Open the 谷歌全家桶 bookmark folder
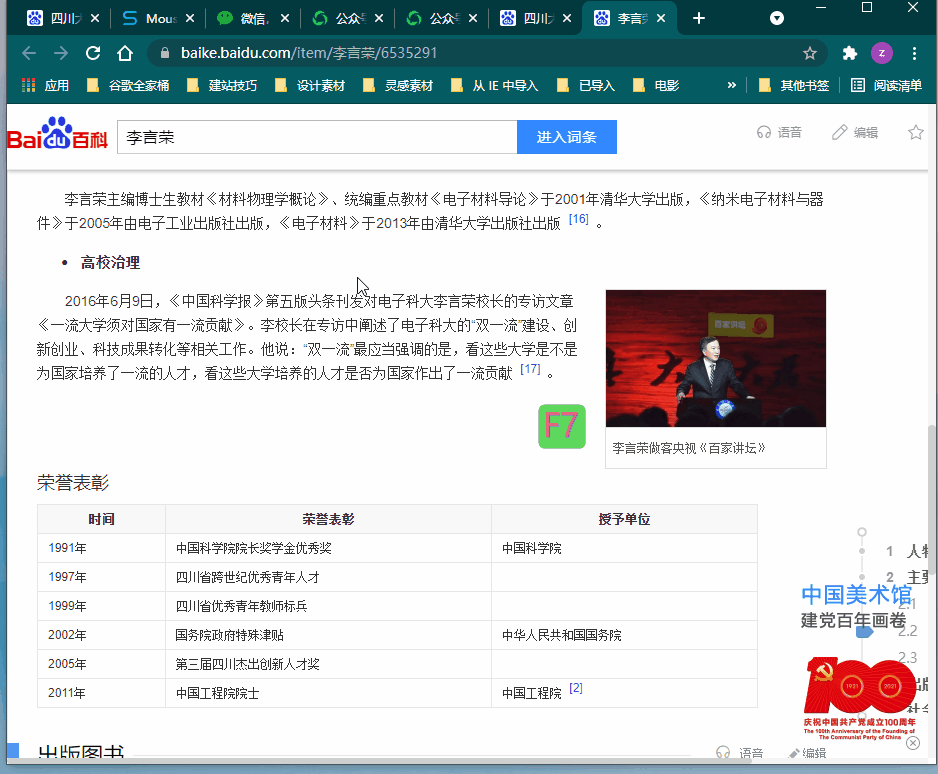The image size is (938, 774). [x=128, y=86]
